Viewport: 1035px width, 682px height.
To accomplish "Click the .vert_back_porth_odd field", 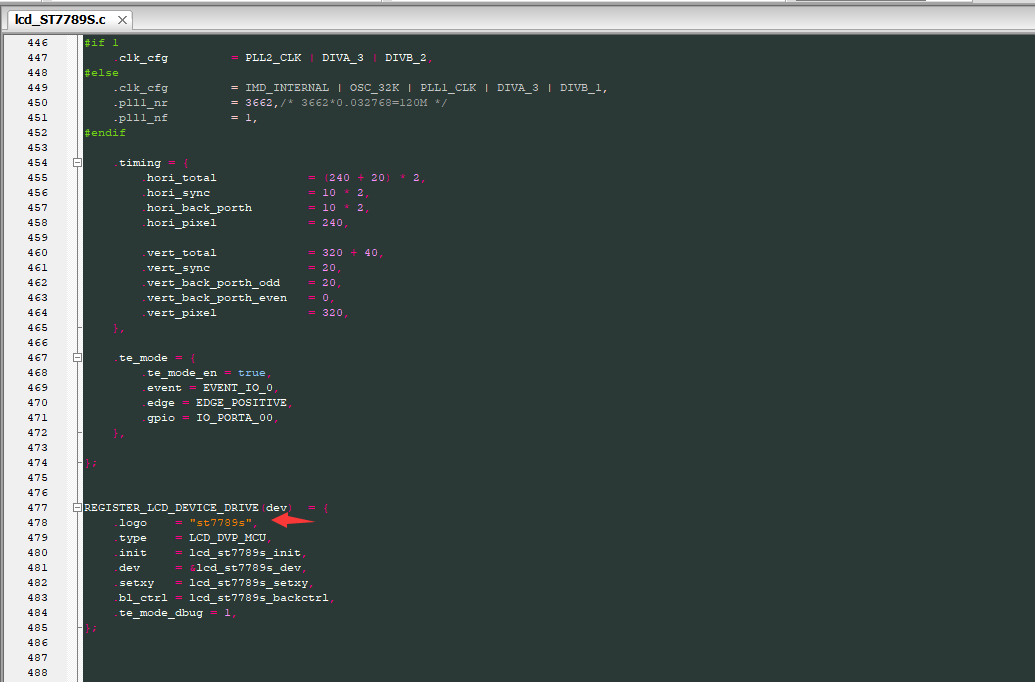I will pos(211,283).
